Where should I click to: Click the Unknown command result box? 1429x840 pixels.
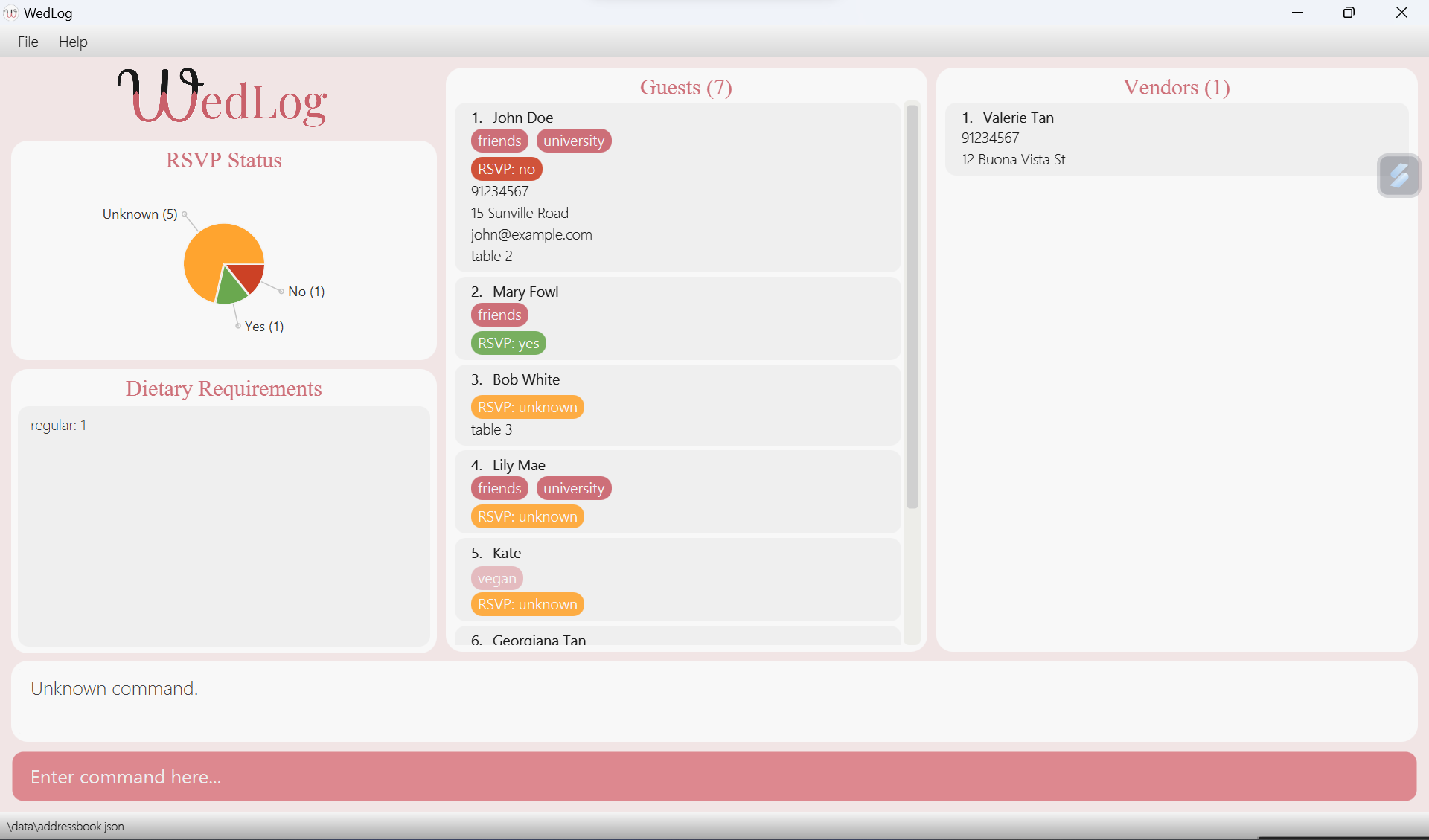[713, 701]
